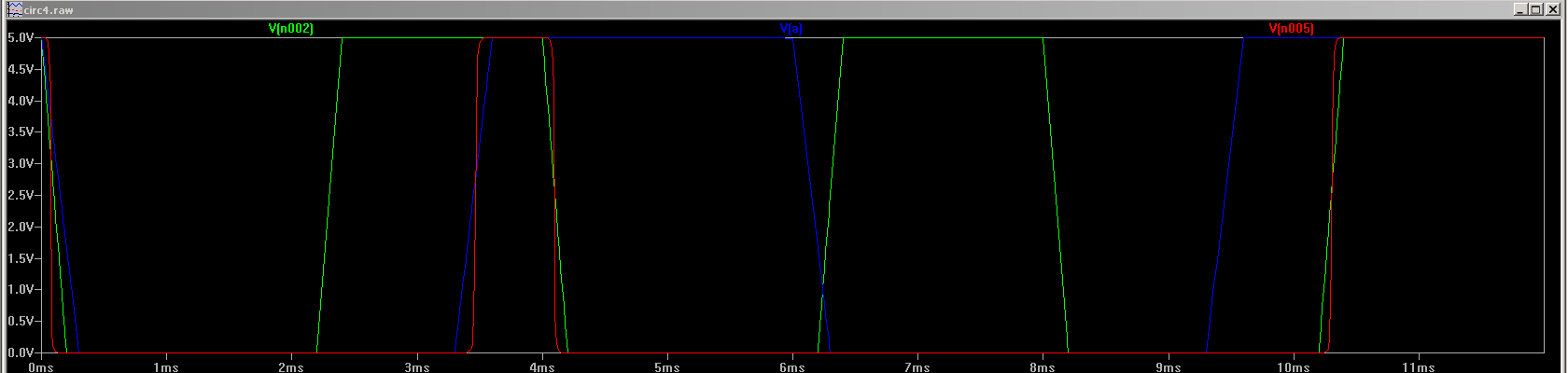Click the 11ms label on time axis

click(1419, 367)
